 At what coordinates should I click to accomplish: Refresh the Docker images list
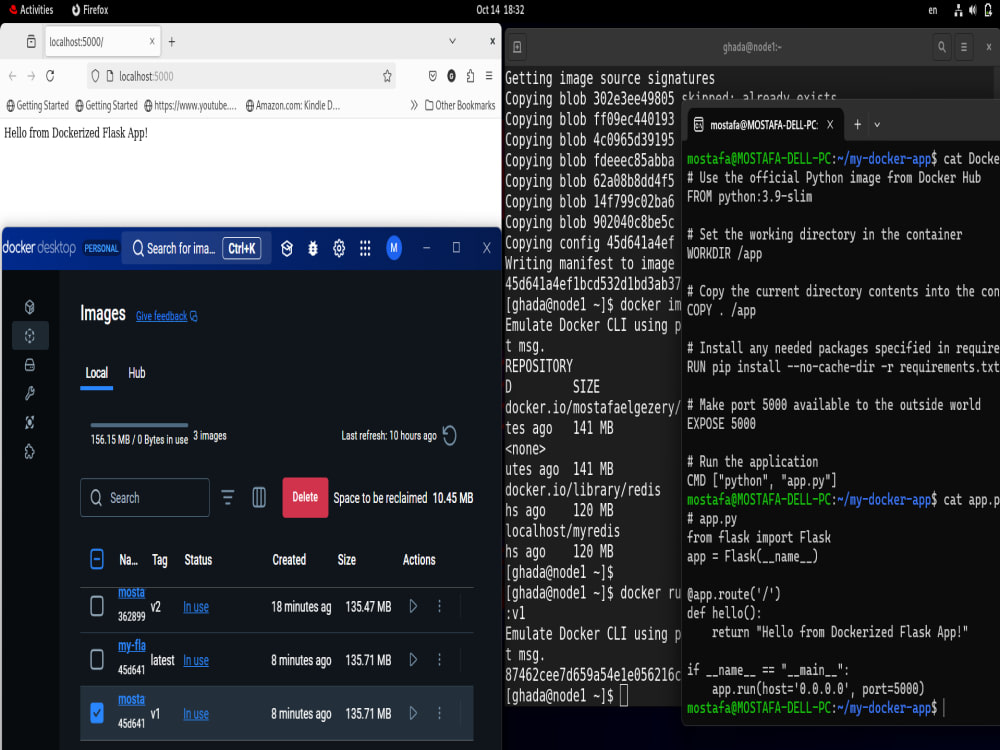(450, 436)
